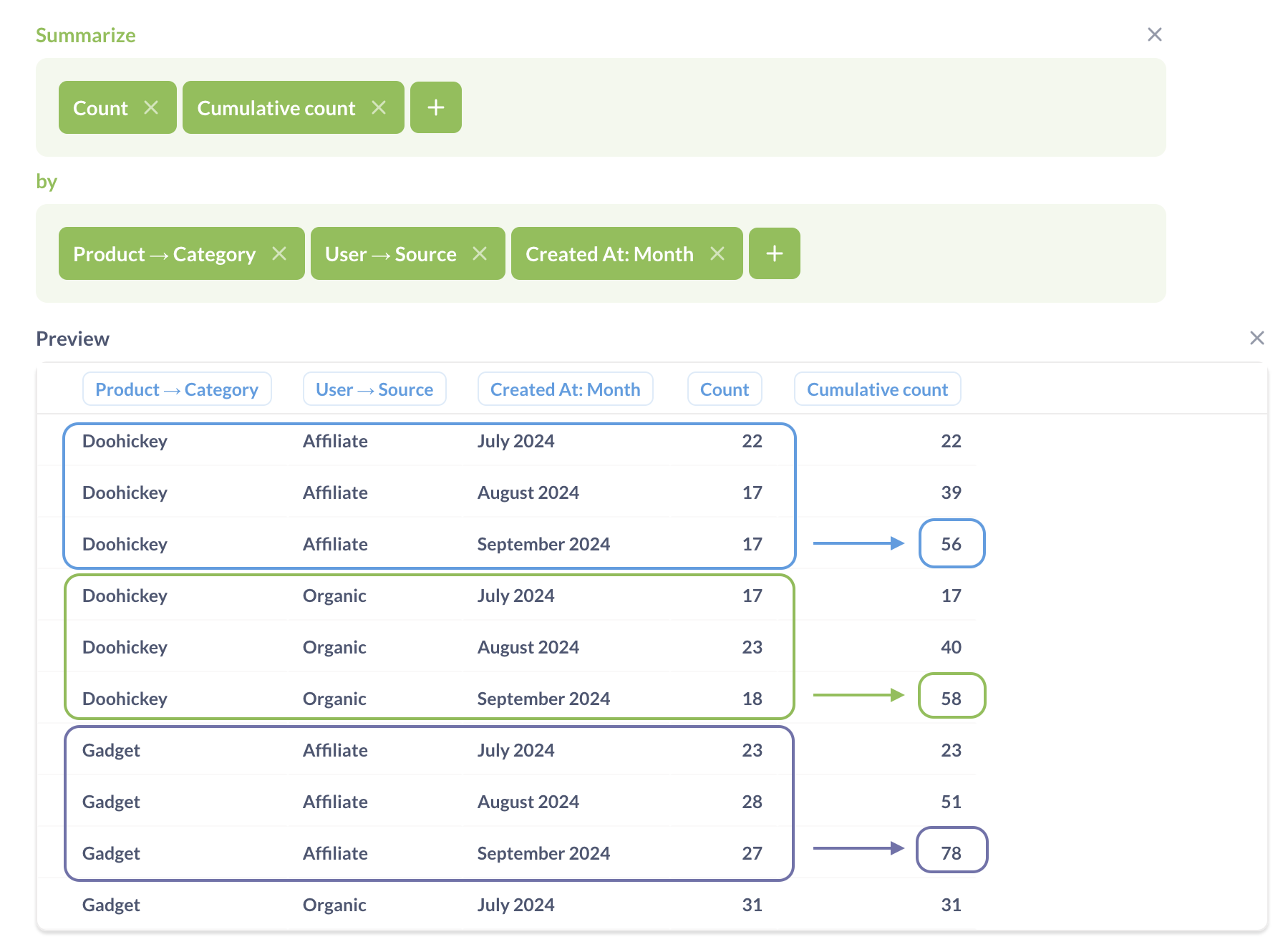Select the highlighted 56 cumulative count value
Viewport: 1283px width, 952px height.
tap(952, 544)
